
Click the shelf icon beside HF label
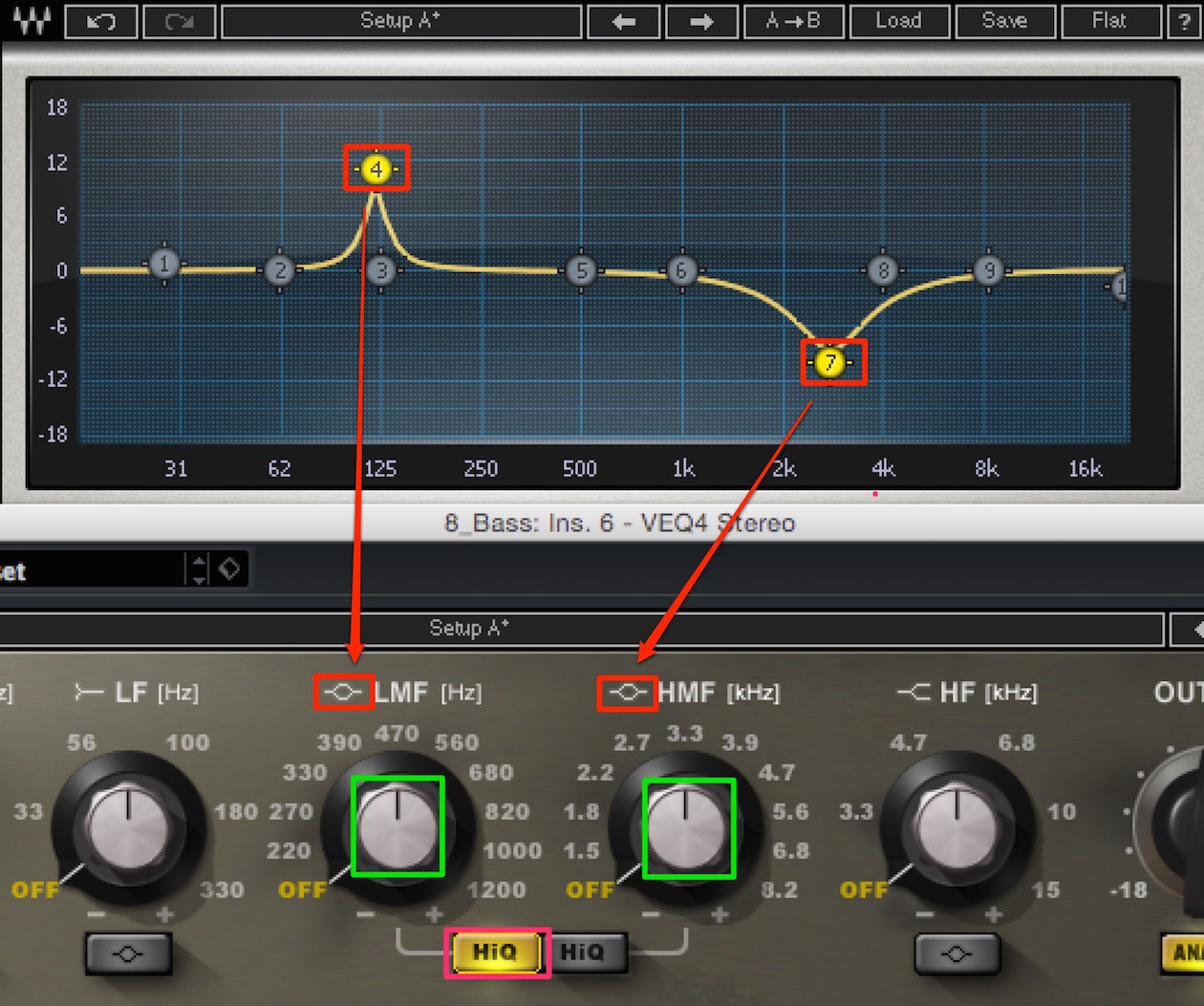pyautogui.click(x=913, y=692)
